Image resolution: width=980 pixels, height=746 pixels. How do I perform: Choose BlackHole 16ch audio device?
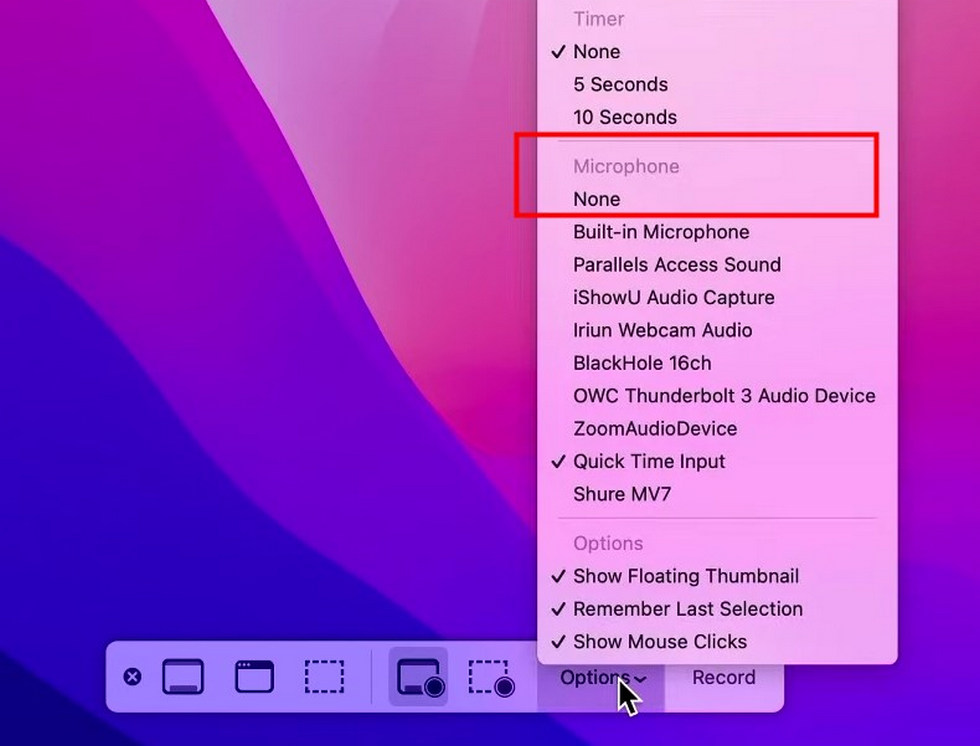[x=641, y=362]
